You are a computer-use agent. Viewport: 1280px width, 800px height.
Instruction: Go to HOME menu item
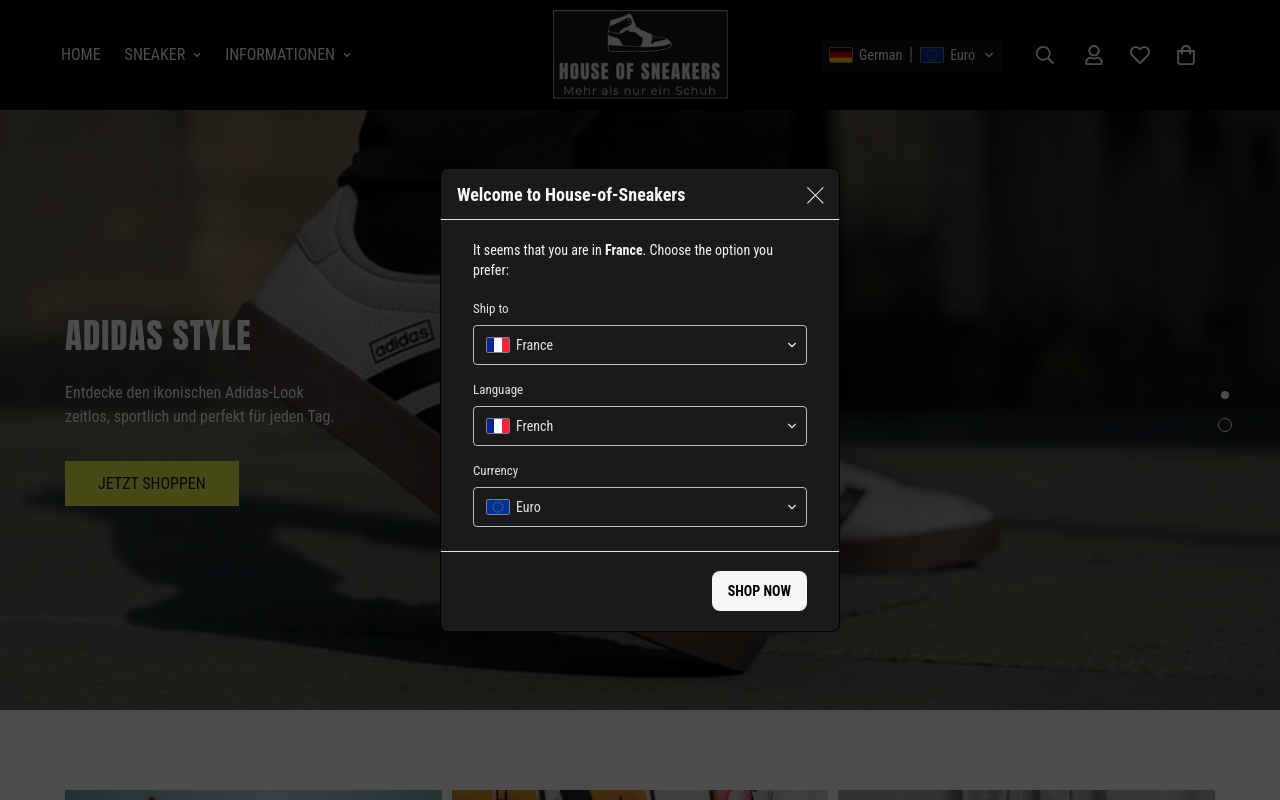pyautogui.click(x=81, y=55)
